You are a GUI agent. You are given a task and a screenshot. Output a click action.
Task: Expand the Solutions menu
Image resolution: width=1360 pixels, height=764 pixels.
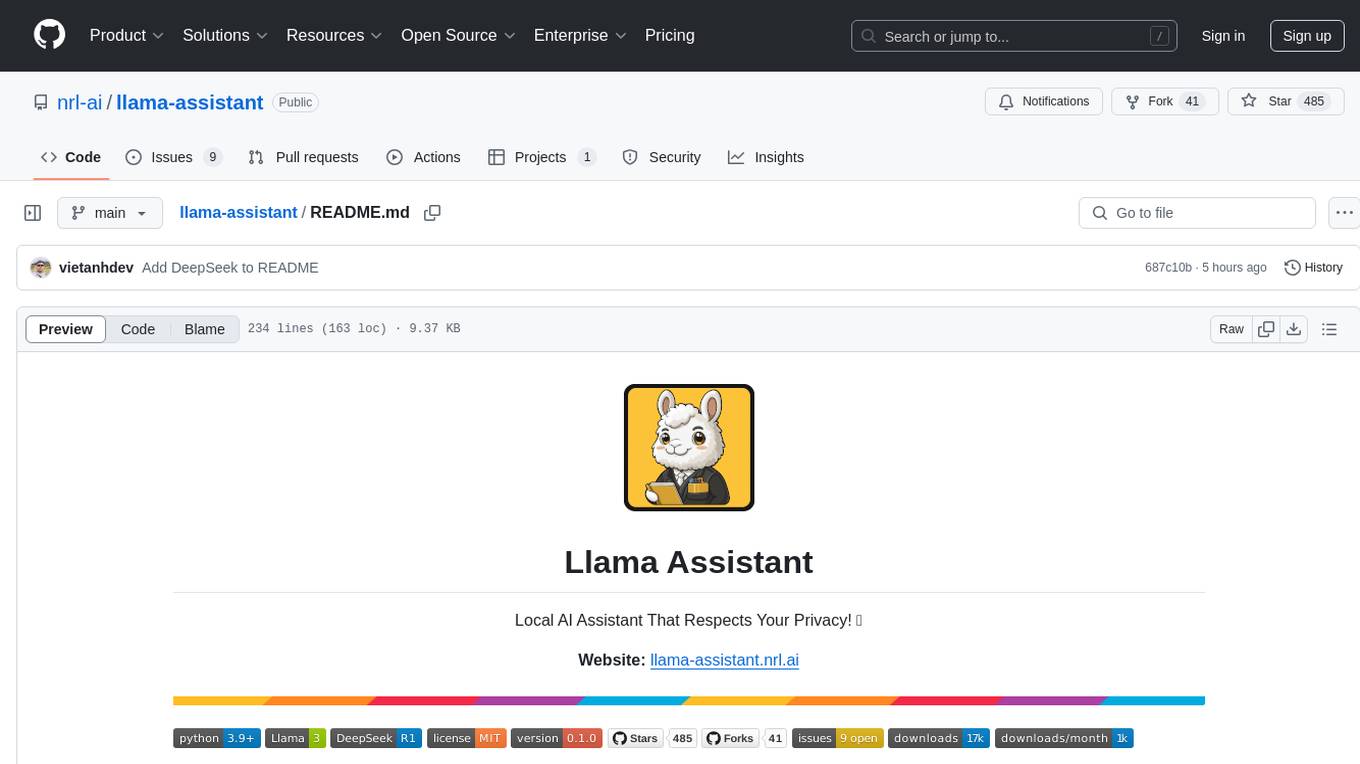pos(225,35)
